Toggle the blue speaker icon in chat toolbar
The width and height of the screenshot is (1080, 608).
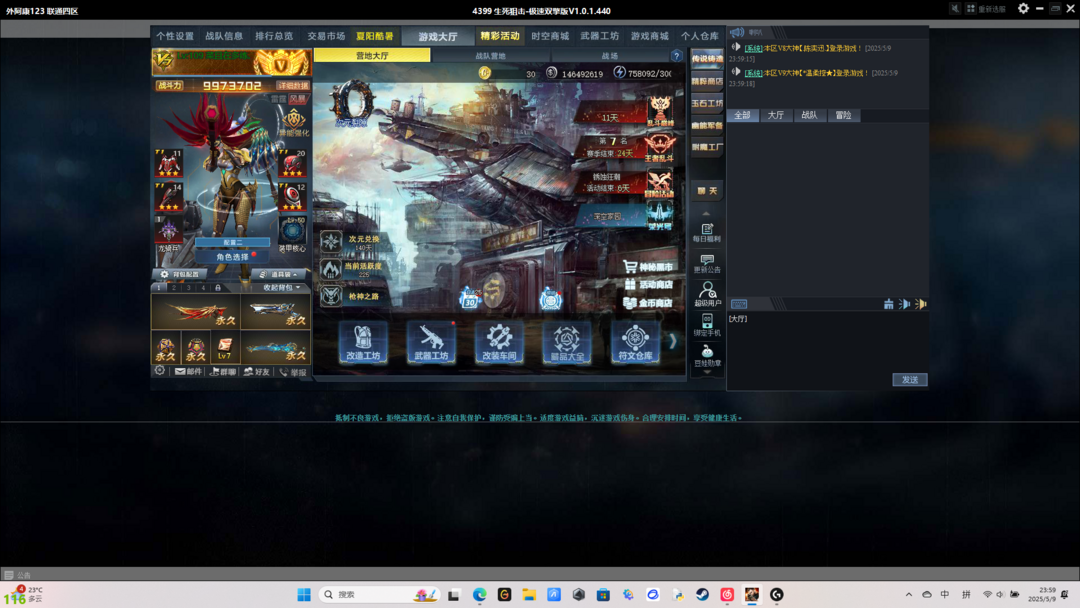pos(904,304)
